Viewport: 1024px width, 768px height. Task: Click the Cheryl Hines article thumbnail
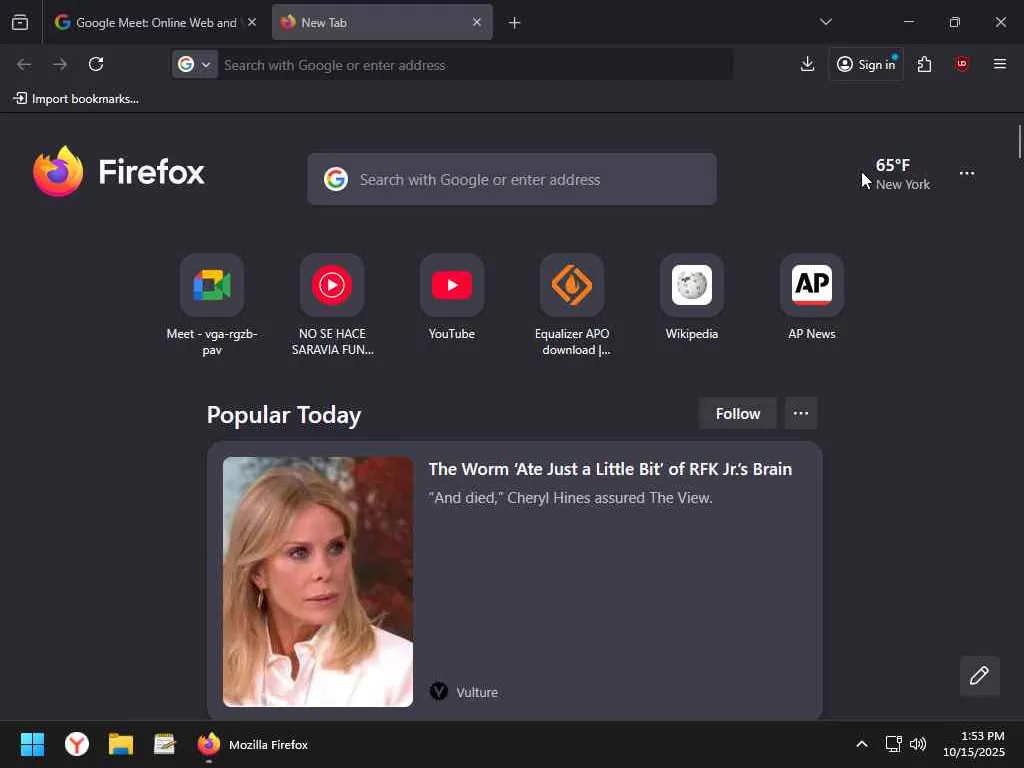click(x=318, y=581)
